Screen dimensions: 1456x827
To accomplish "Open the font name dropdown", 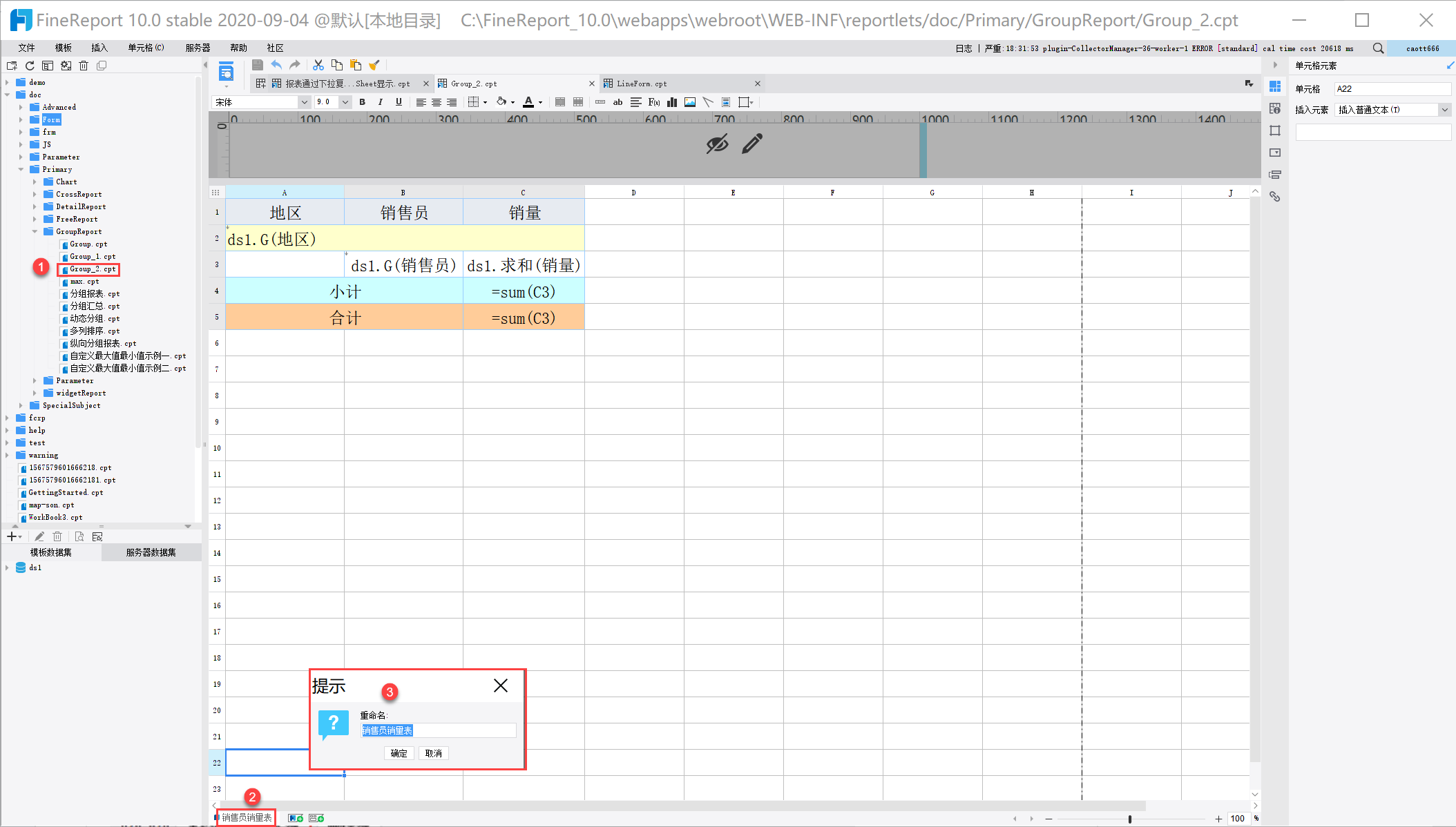I will 304,102.
